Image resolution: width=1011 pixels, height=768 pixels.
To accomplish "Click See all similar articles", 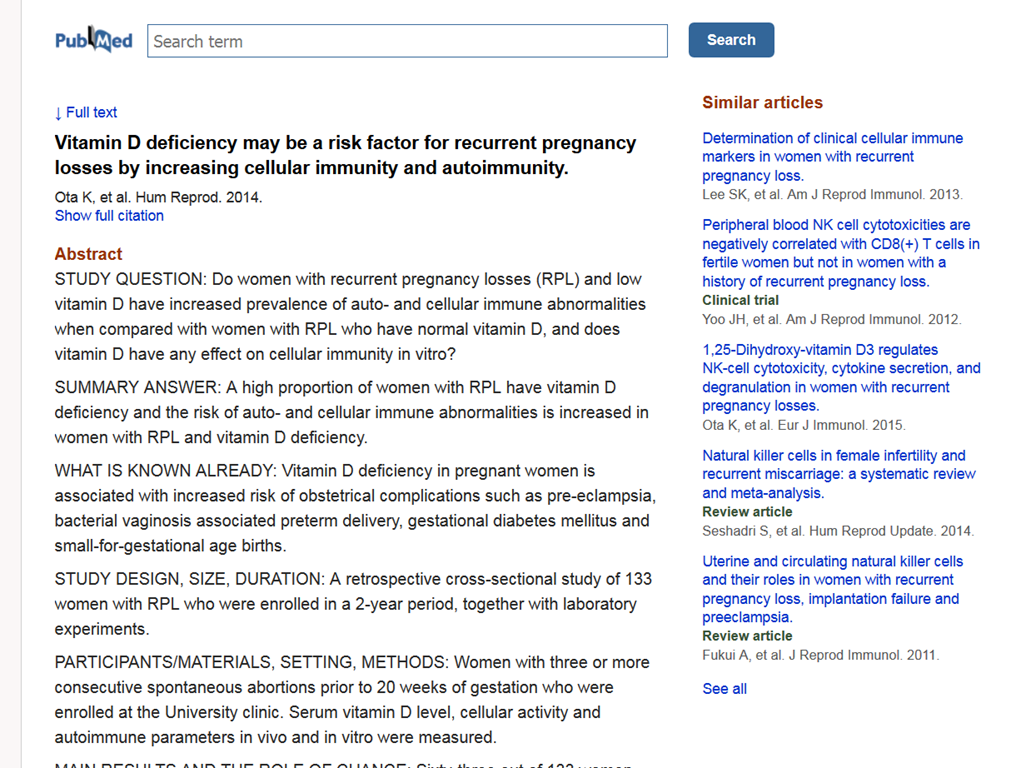I will pos(724,689).
